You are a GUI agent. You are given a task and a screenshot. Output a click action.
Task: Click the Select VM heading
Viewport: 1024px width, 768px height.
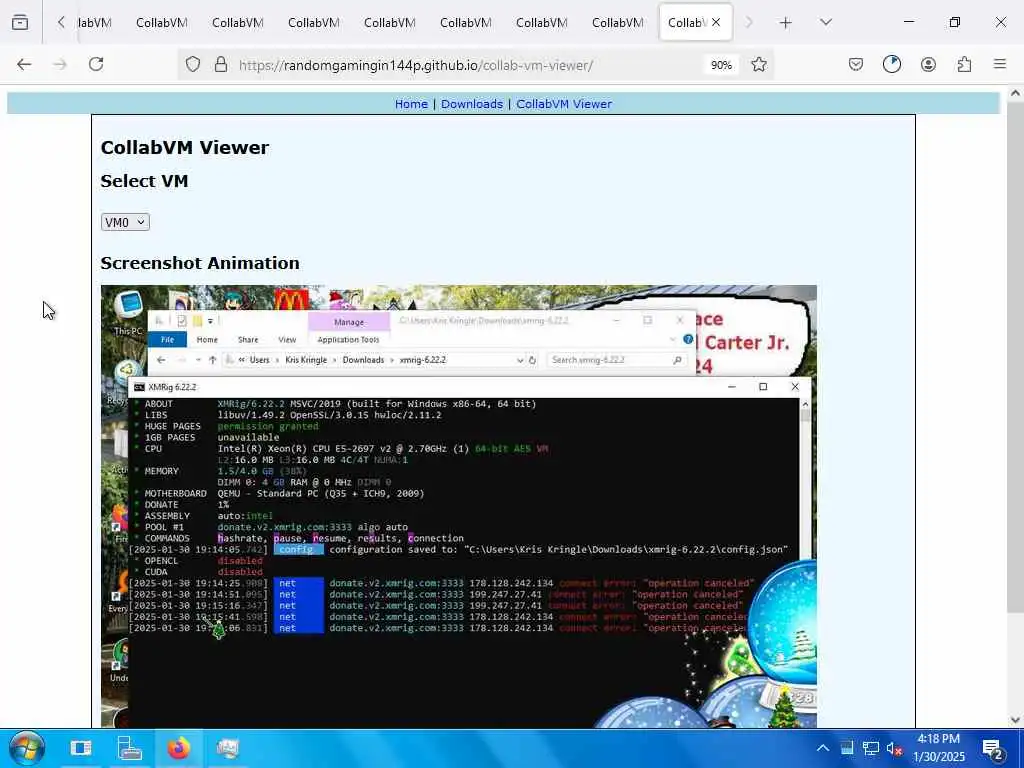144,181
